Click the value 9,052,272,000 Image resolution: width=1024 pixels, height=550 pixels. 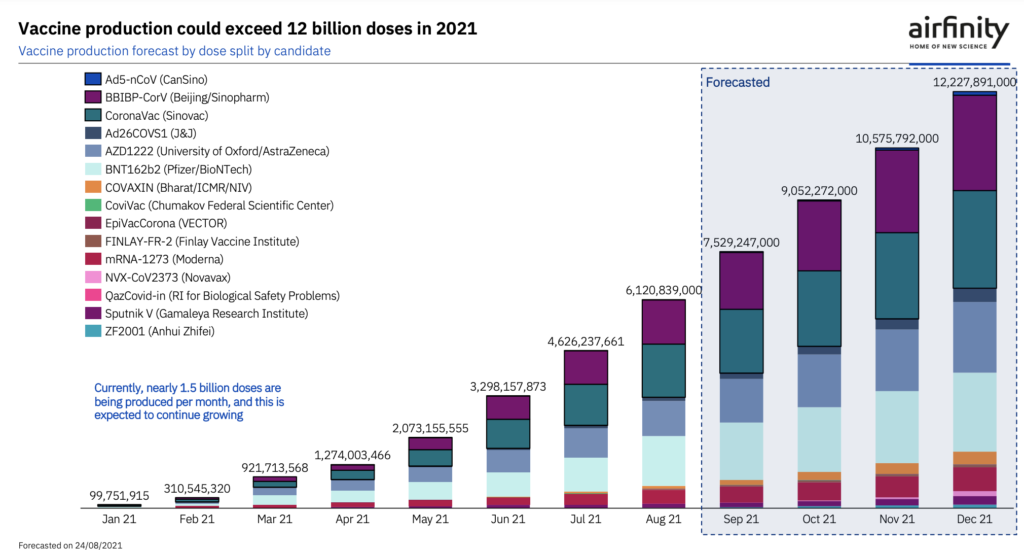[x=819, y=191]
